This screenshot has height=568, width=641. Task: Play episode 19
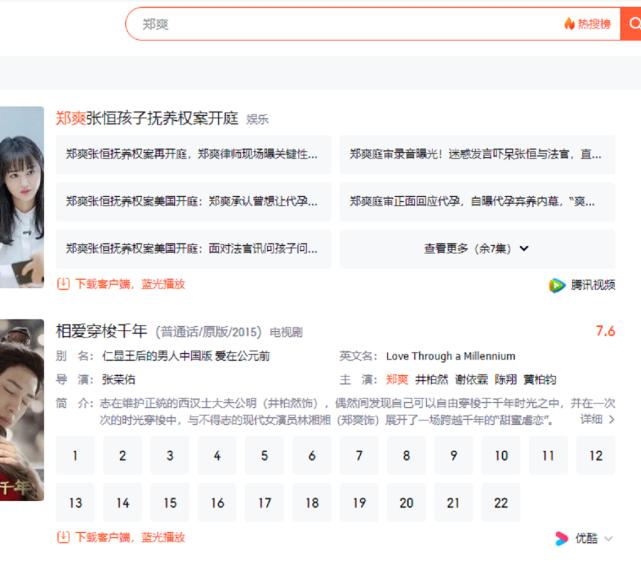pos(359,503)
